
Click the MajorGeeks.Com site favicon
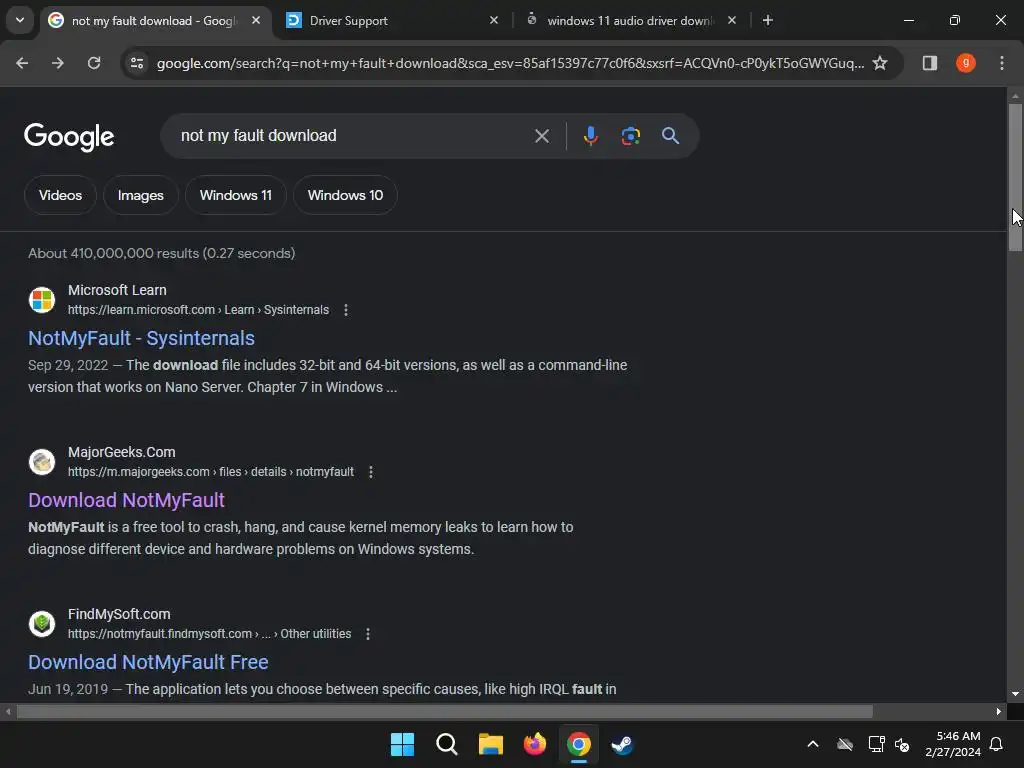pos(42,462)
